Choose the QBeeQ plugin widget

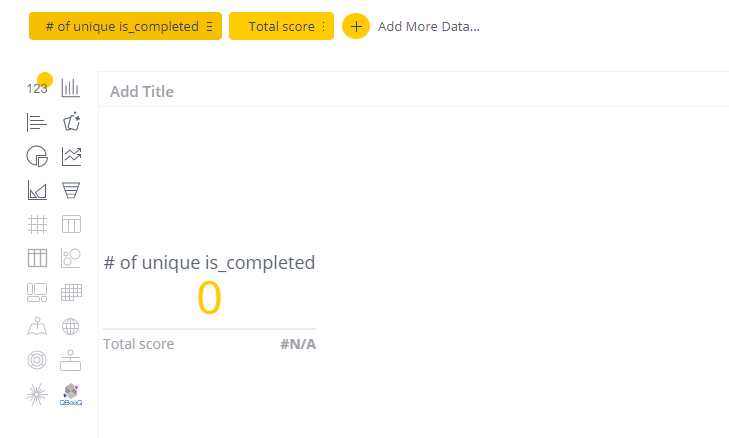(x=71, y=394)
